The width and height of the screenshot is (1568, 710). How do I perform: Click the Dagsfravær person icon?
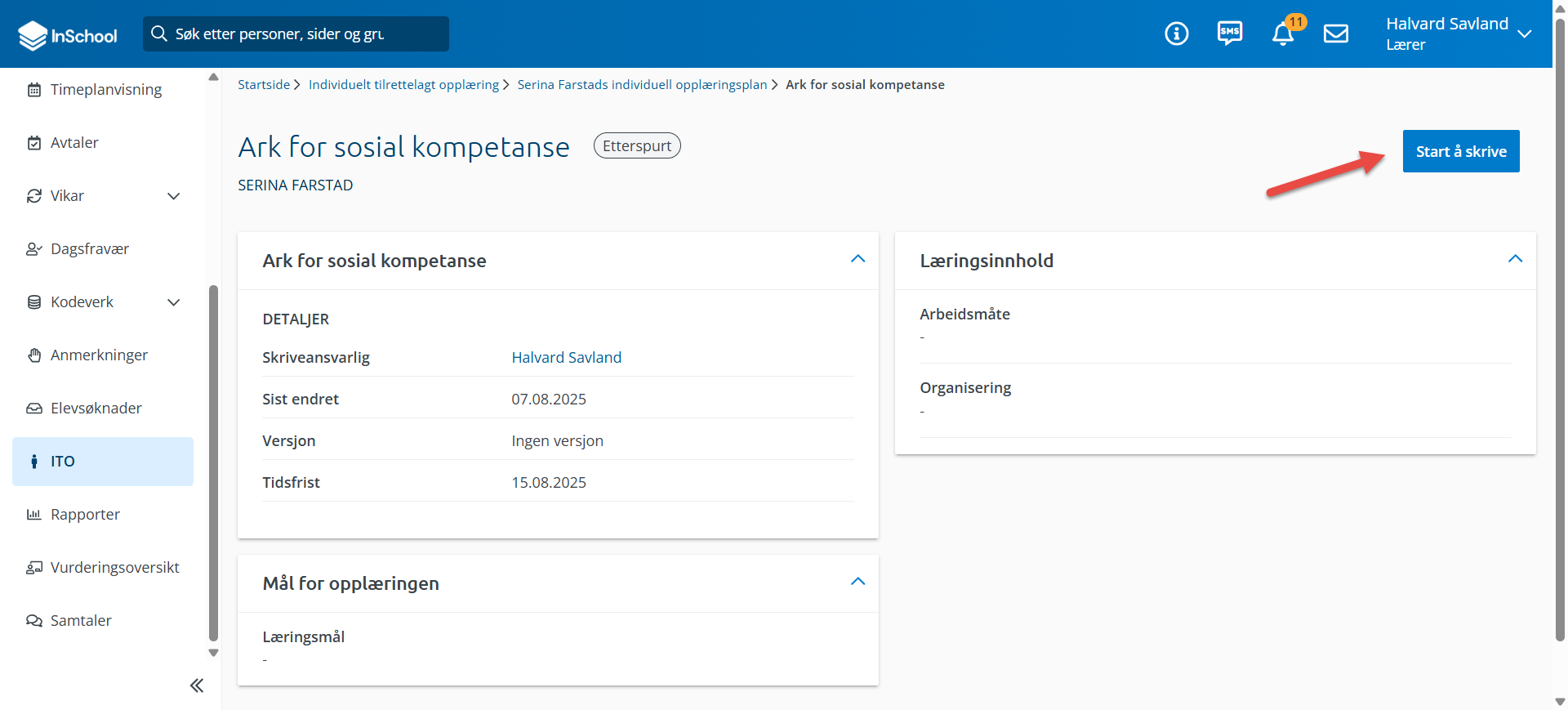click(34, 249)
